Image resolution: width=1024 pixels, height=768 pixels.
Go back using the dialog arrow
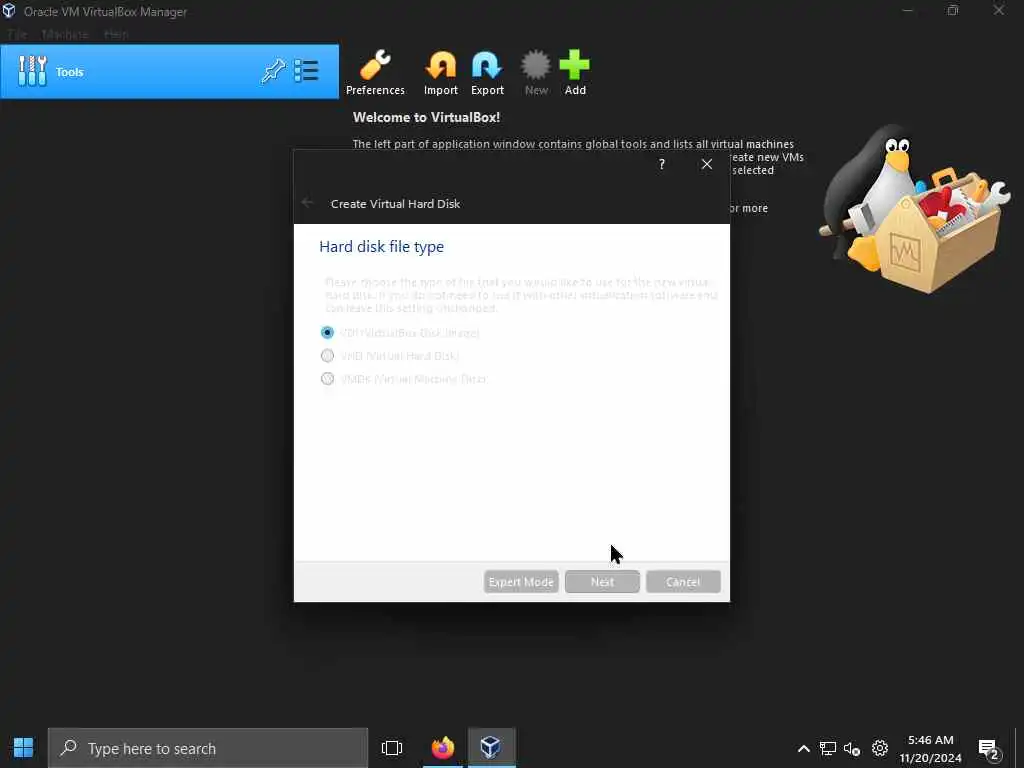pos(308,203)
